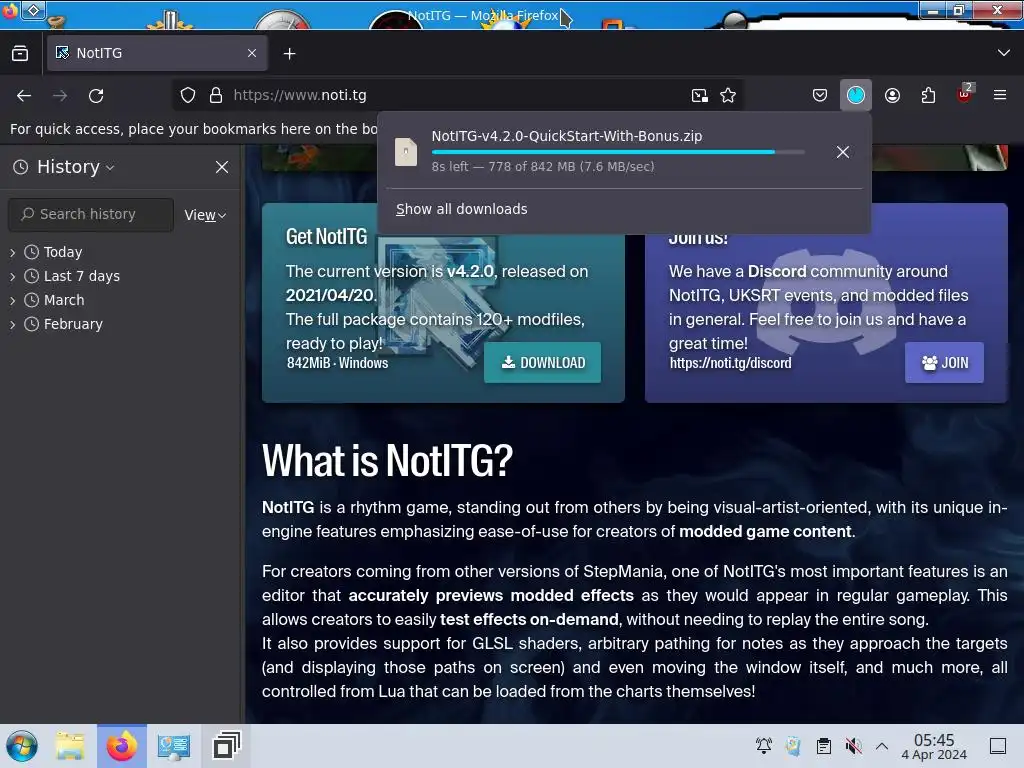
Task: Open the window switcher taskbar icon
Action: click(227, 745)
